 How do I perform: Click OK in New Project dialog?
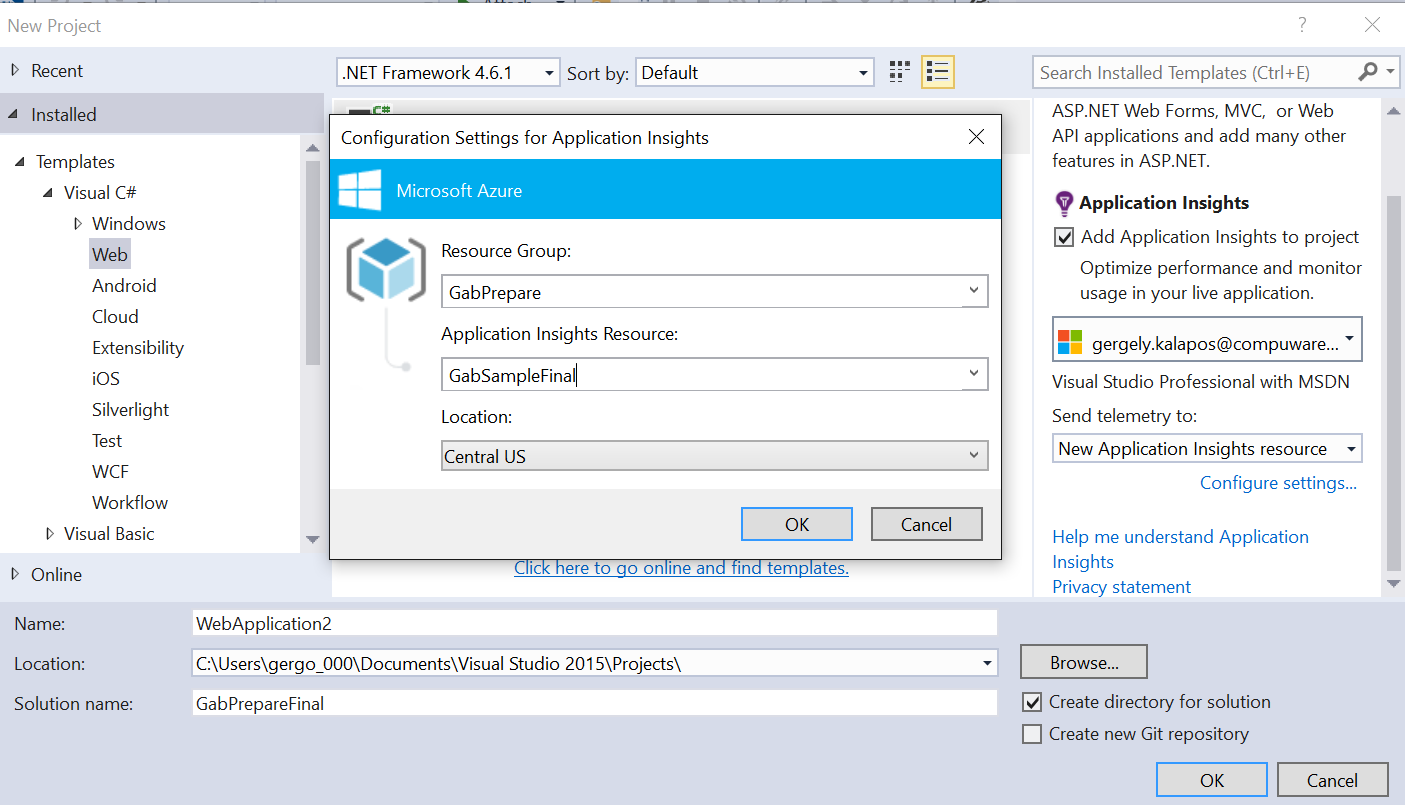[x=1212, y=780]
